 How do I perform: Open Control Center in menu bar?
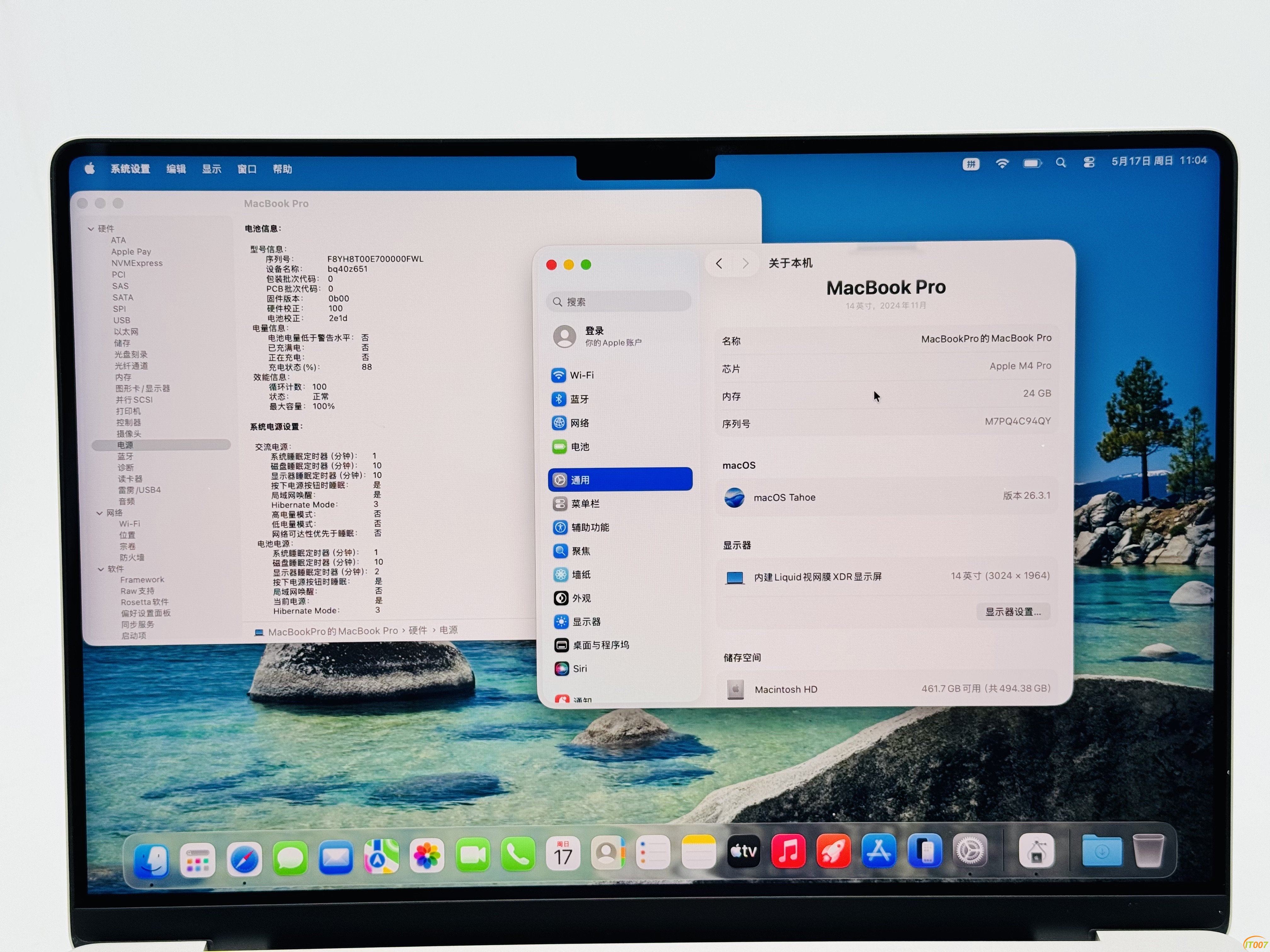click(x=1089, y=162)
